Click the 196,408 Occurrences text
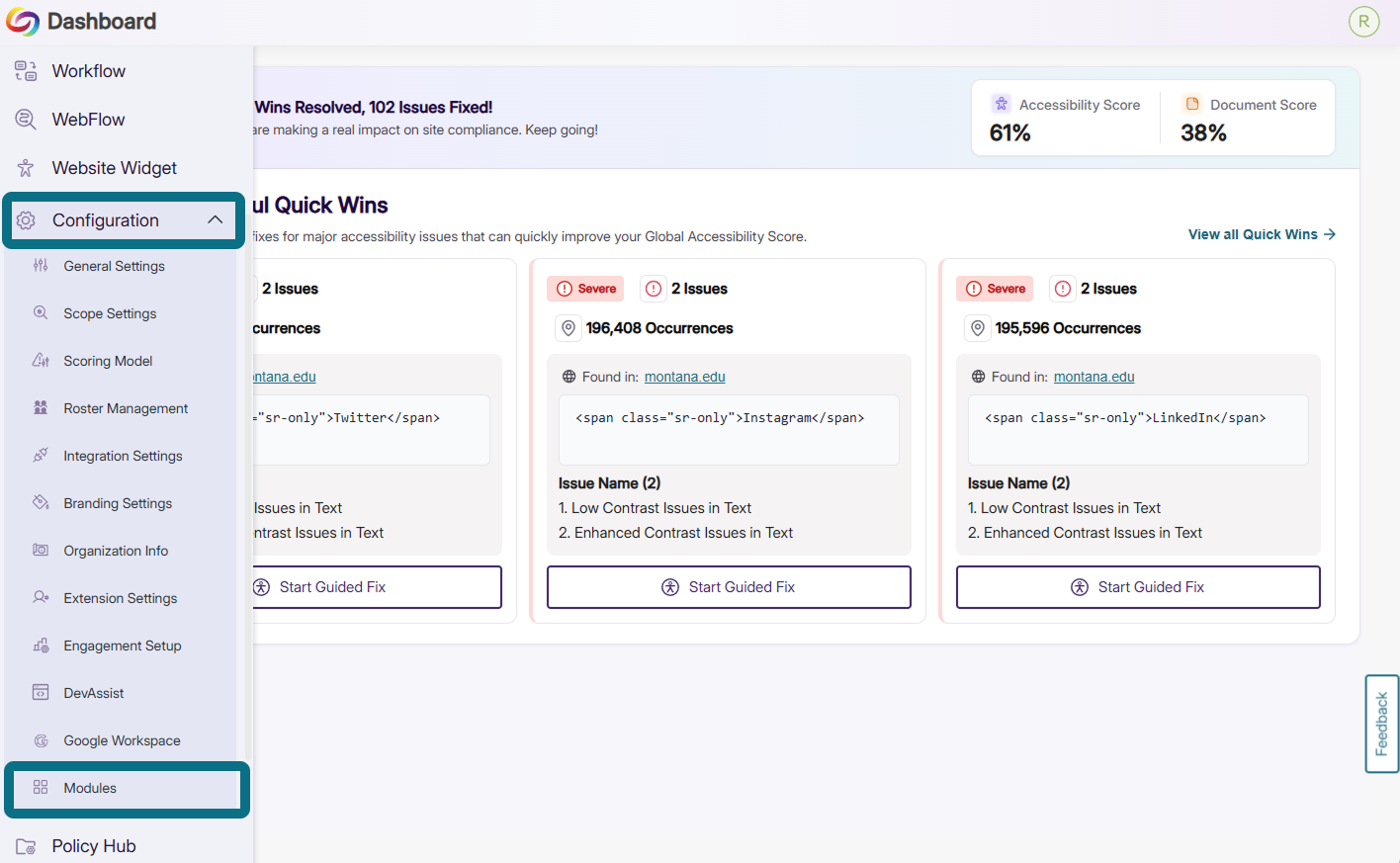The image size is (1400, 863). (x=659, y=328)
